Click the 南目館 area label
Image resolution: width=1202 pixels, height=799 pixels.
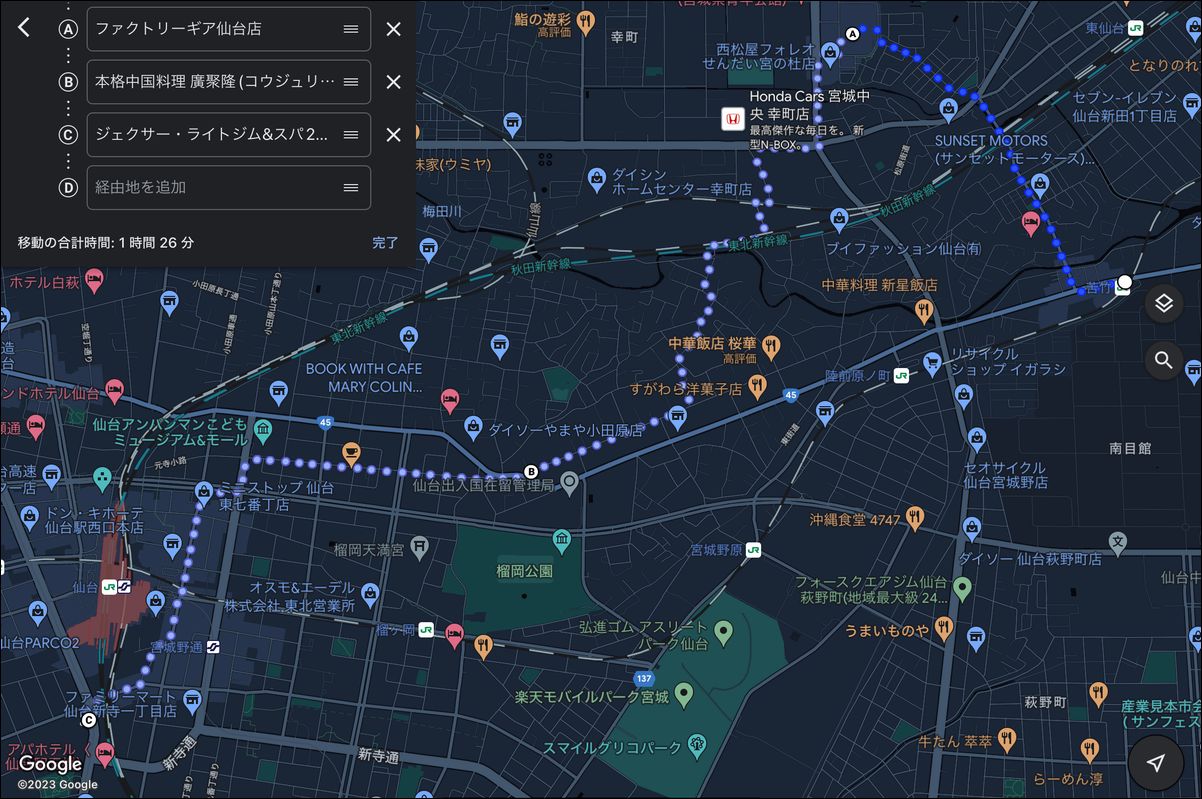1130,448
